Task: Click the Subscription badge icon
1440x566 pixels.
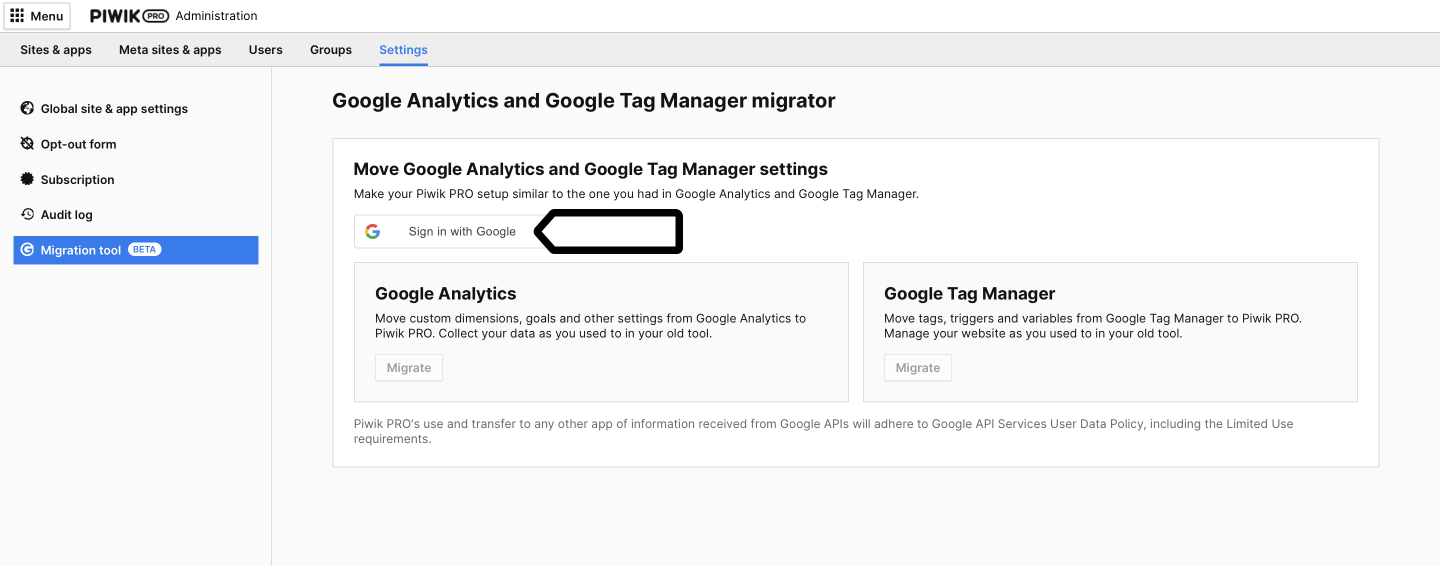Action: (27, 179)
